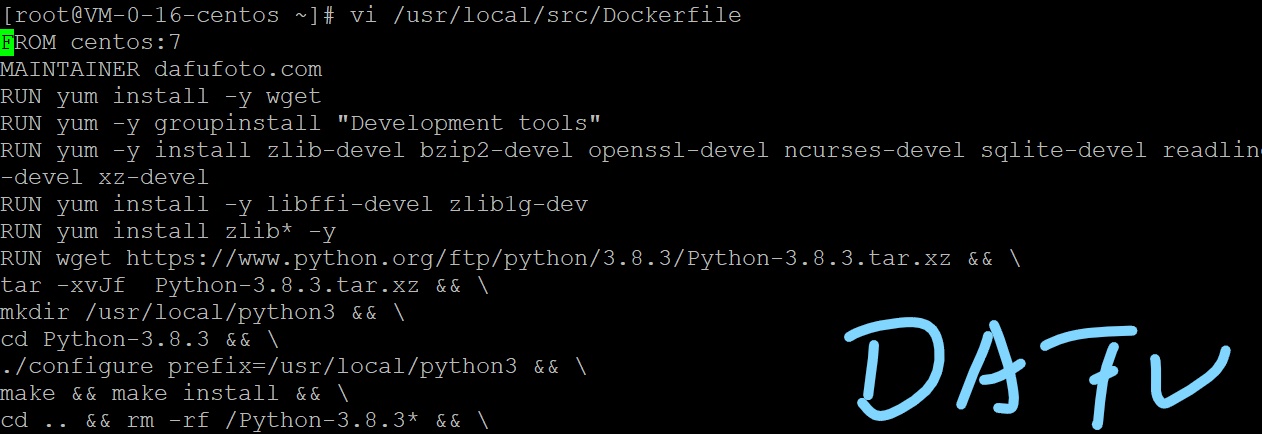The height and width of the screenshot is (434, 1262).
Task: Click the ./configure prefix line
Action: [x=294, y=366]
